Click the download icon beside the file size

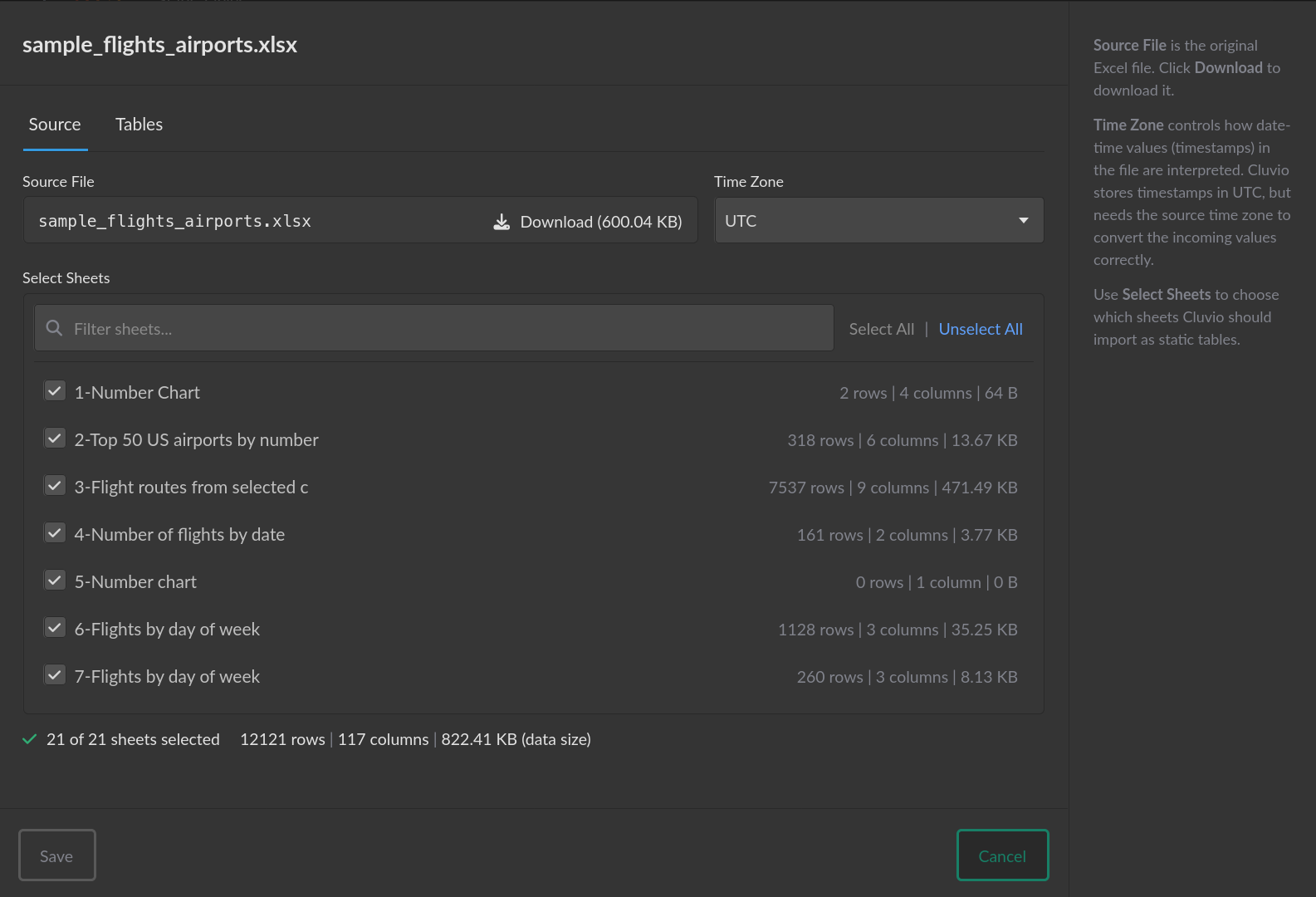click(501, 222)
